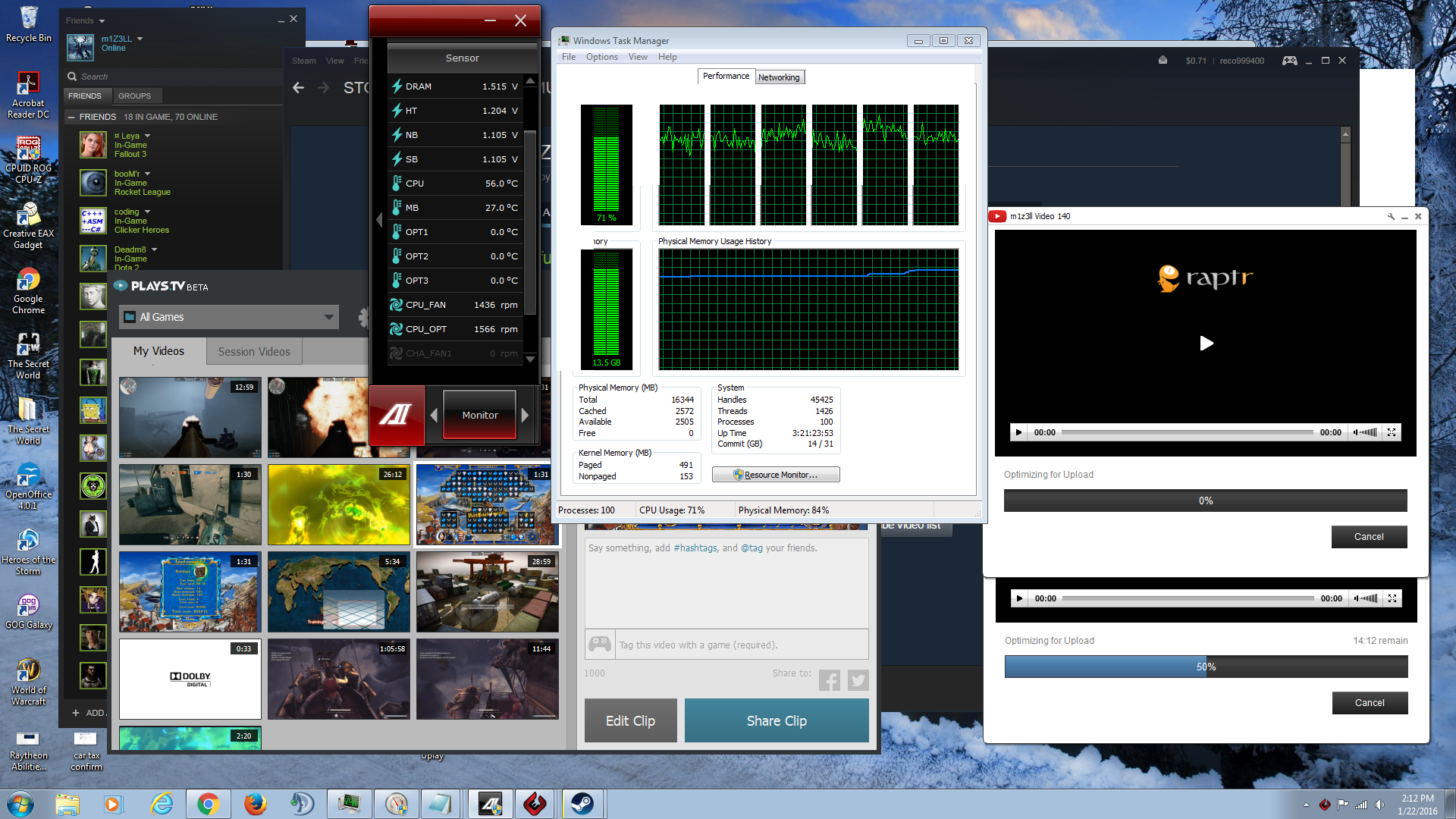This screenshot has width=1456, height=819.
Task: Switch to the Session Videos tab
Action: 254,352
